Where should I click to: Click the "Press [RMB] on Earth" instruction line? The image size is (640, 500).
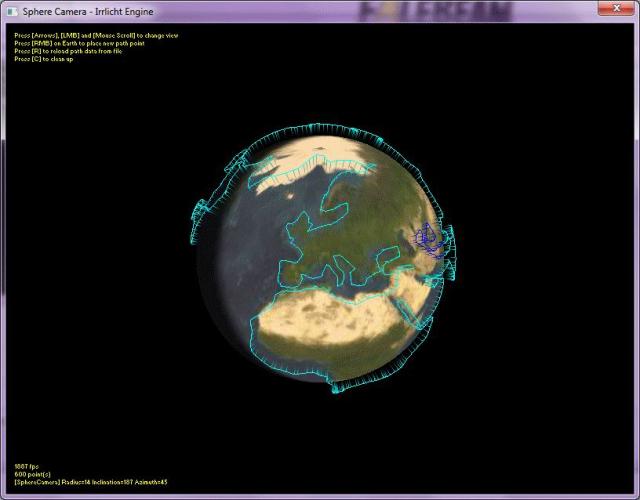80,43
